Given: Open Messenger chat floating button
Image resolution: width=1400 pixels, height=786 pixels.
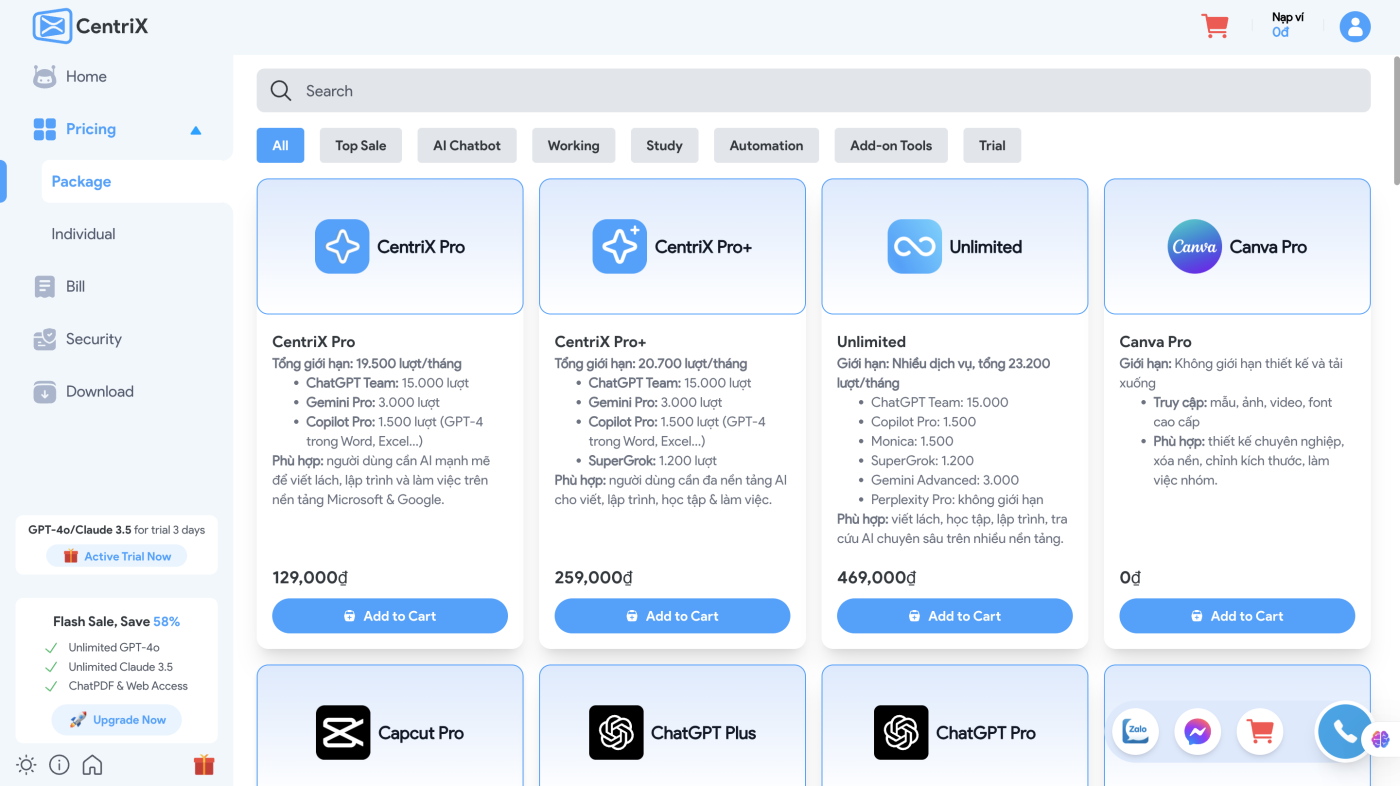Looking at the screenshot, I should (1198, 732).
